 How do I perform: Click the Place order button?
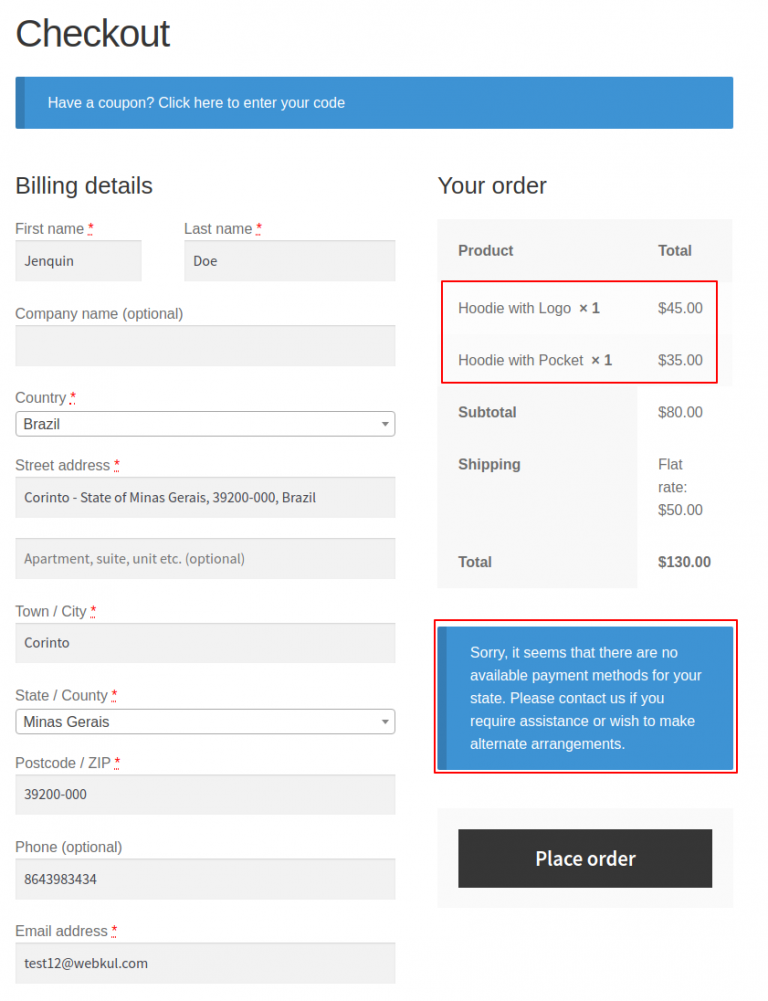pyautogui.click(x=584, y=858)
